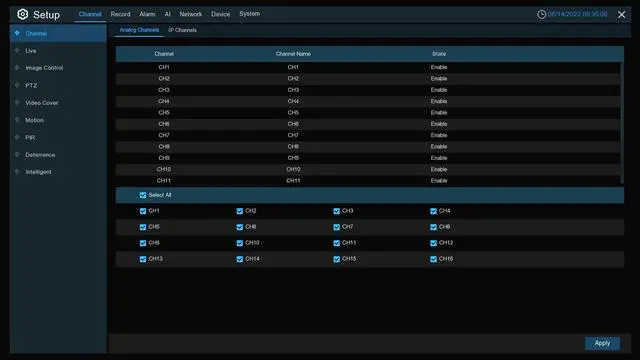Click CH5 in the Channel Name column

tap(293, 112)
